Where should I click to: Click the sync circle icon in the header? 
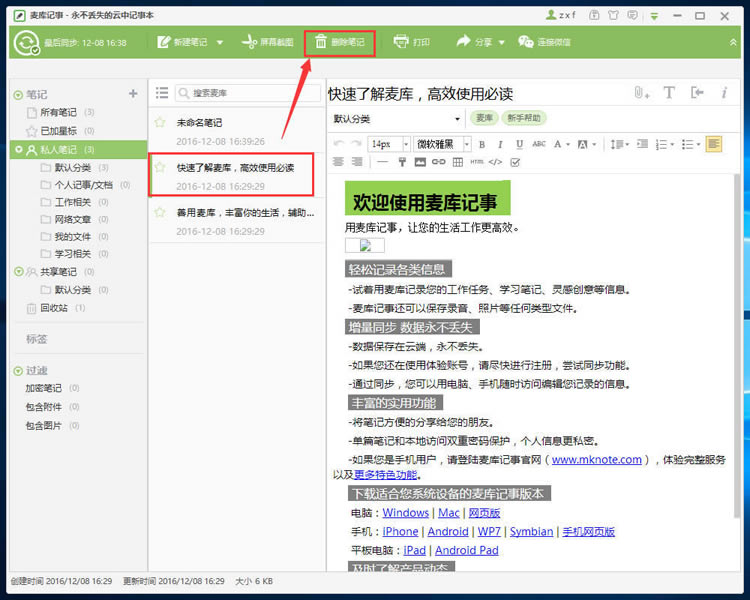27,42
